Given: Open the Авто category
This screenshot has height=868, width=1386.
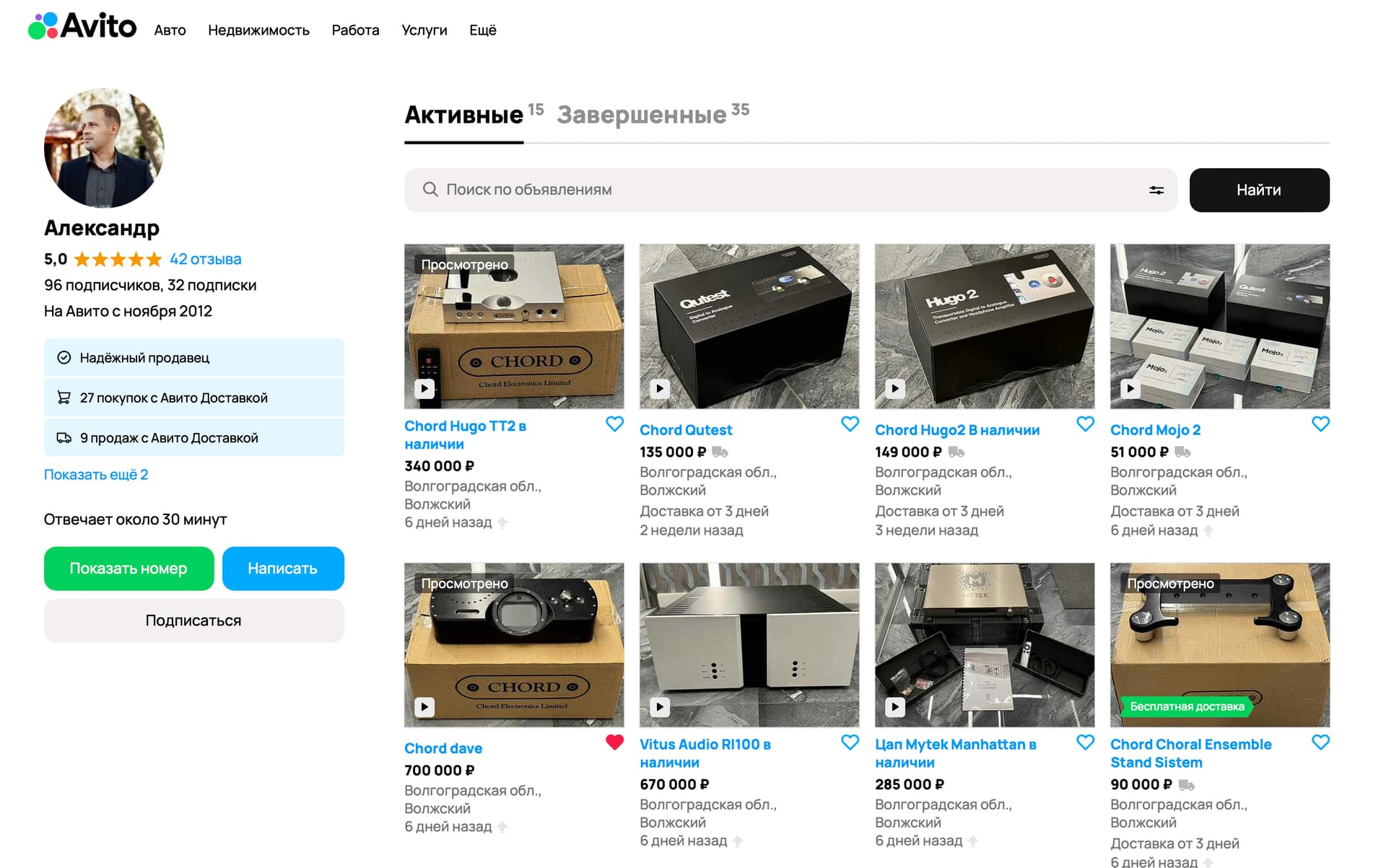Looking at the screenshot, I should (170, 30).
